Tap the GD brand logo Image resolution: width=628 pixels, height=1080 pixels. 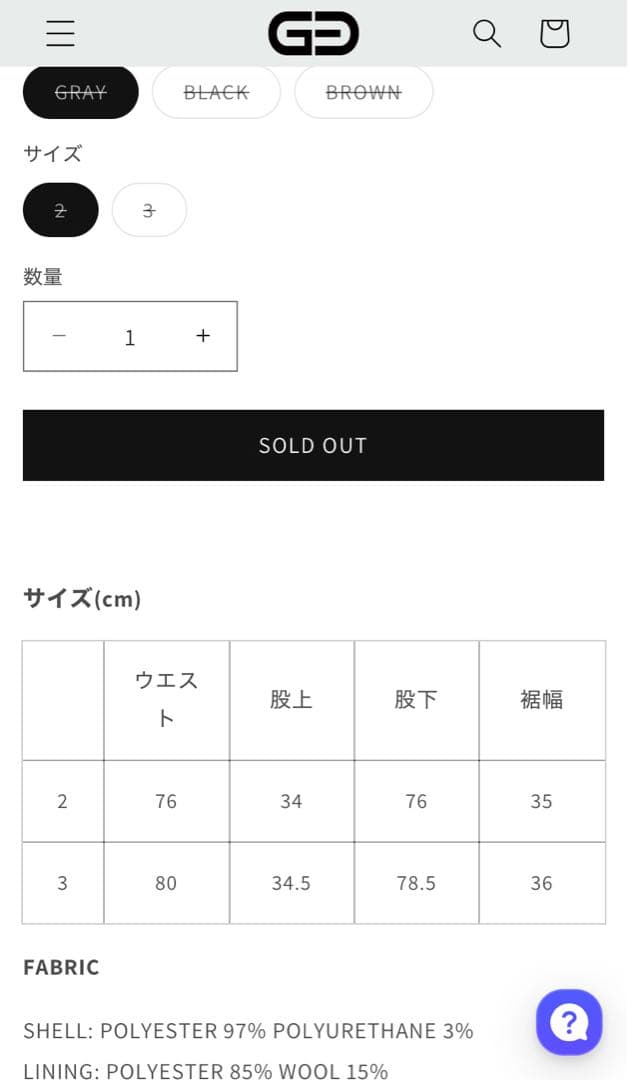tap(313, 33)
